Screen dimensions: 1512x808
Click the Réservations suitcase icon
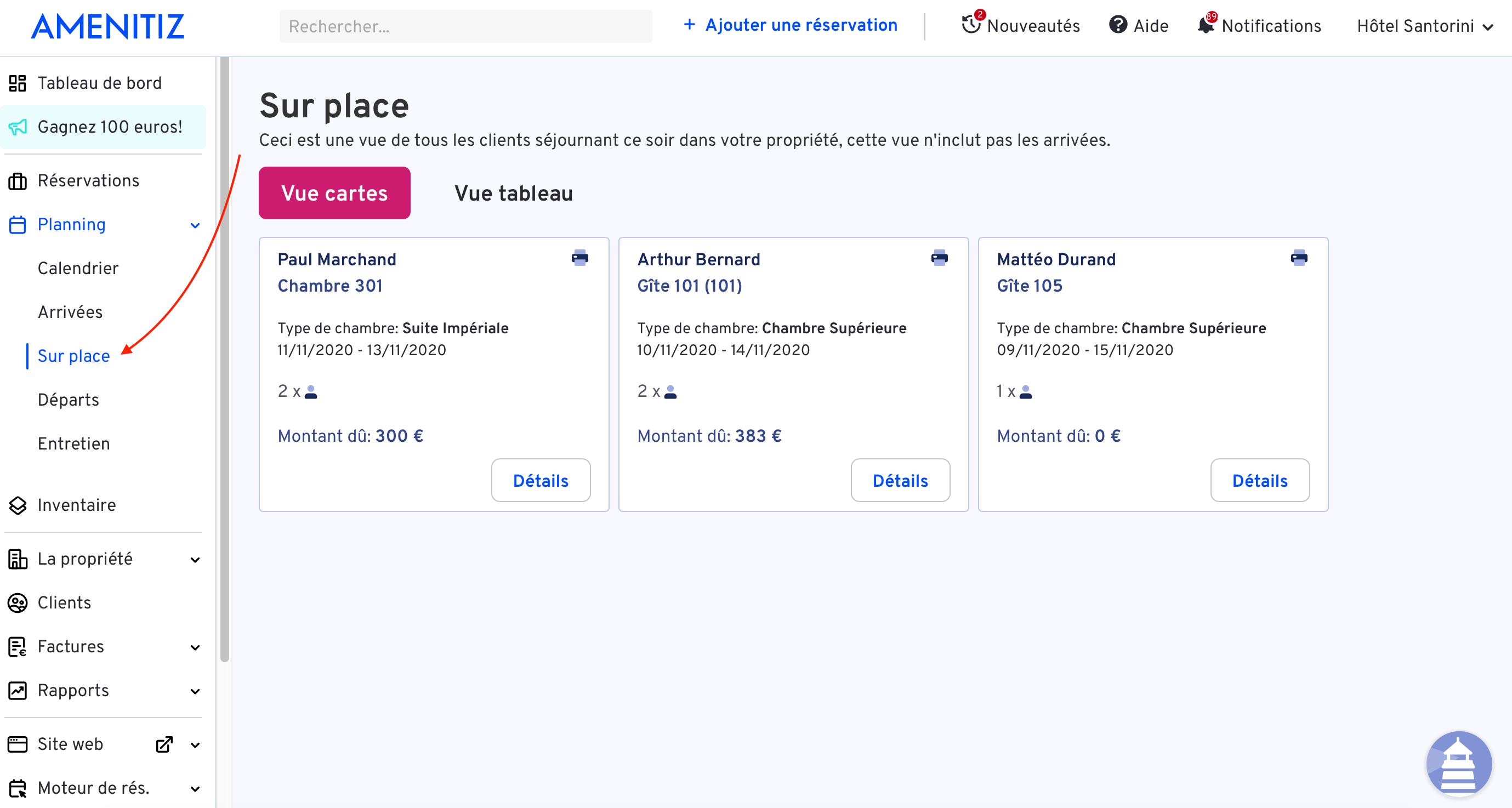coord(18,181)
